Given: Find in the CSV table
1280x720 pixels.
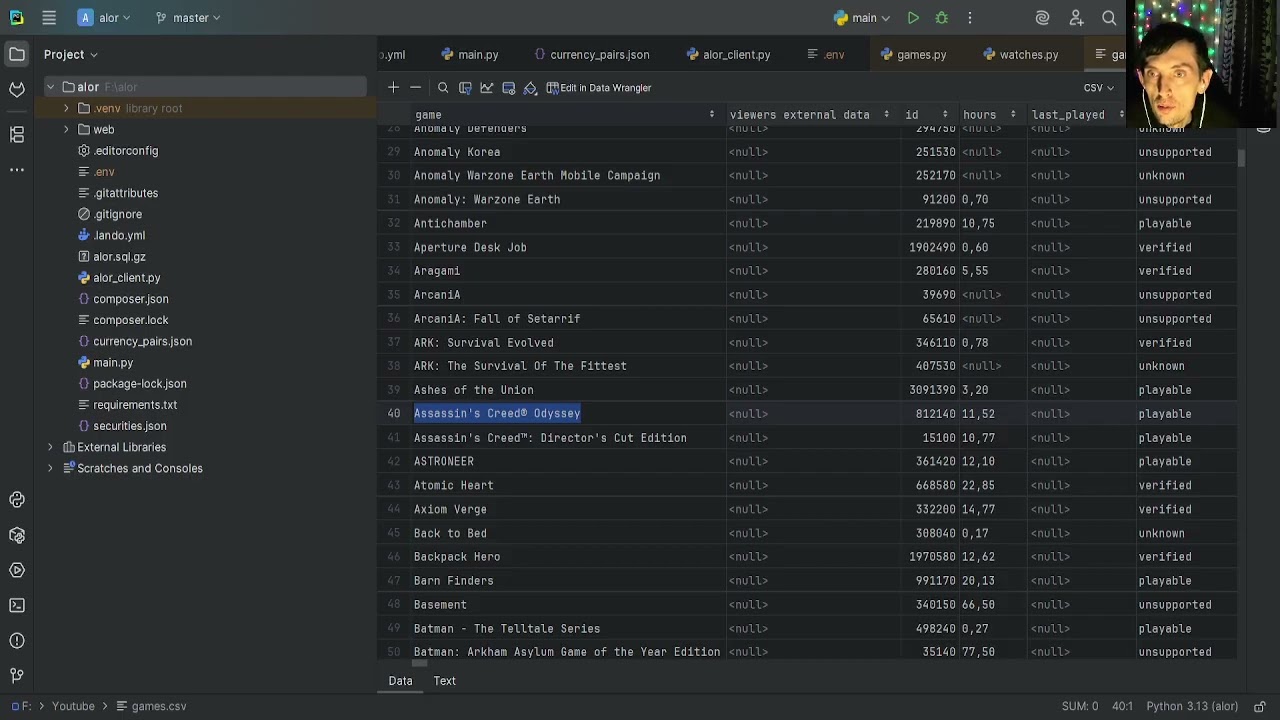Looking at the screenshot, I should pyautogui.click(x=443, y=88).
